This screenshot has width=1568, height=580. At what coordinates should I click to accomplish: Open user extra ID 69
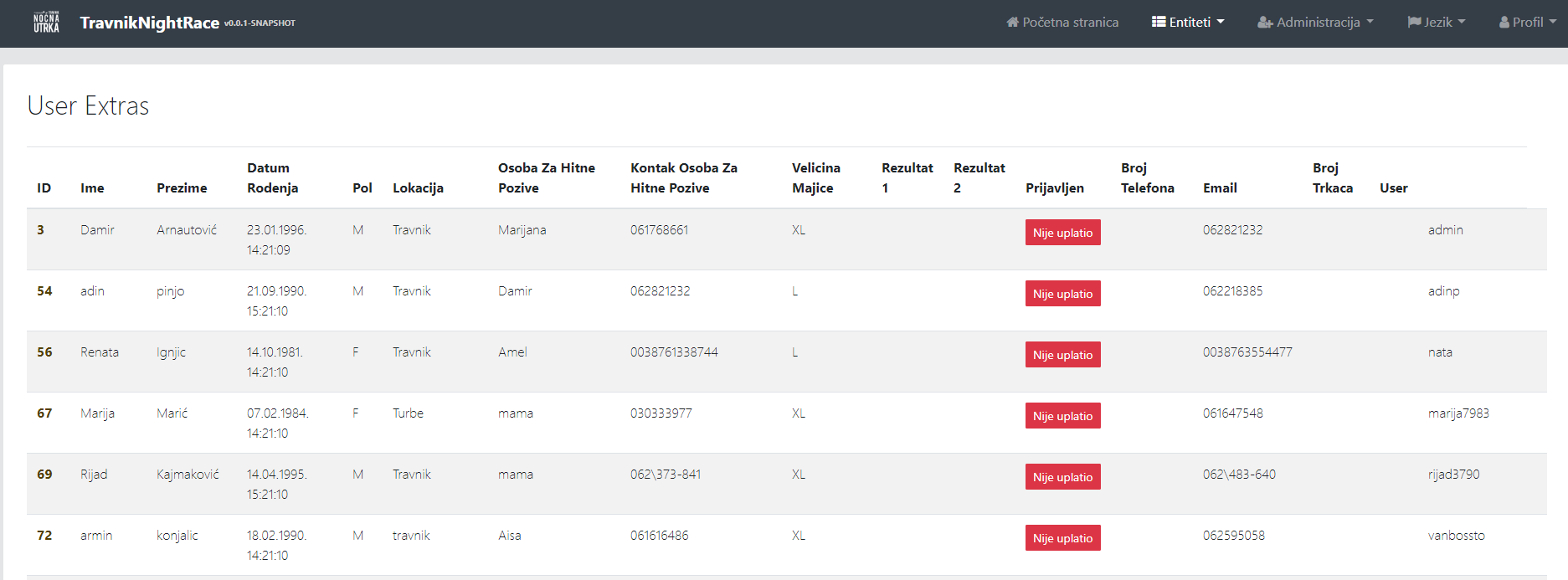coord(44,475)
